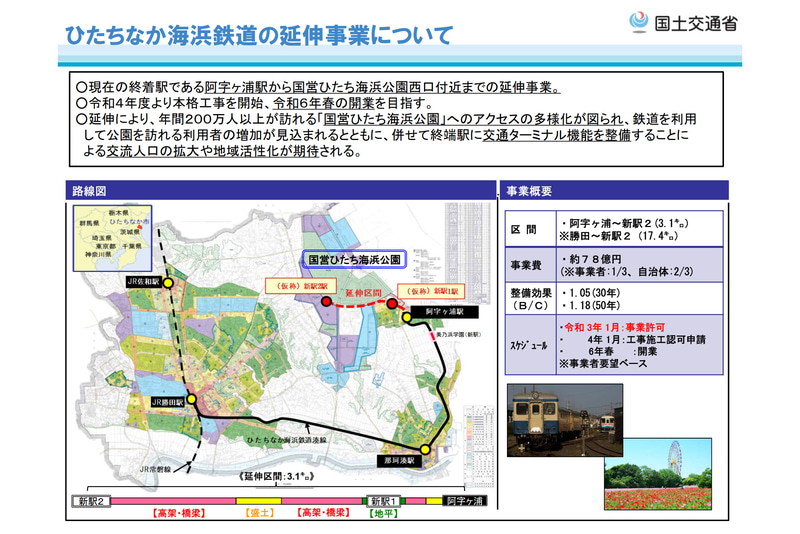Click the 約78億円 cost text
Viewport: 800px width, 534px height.
592,259
